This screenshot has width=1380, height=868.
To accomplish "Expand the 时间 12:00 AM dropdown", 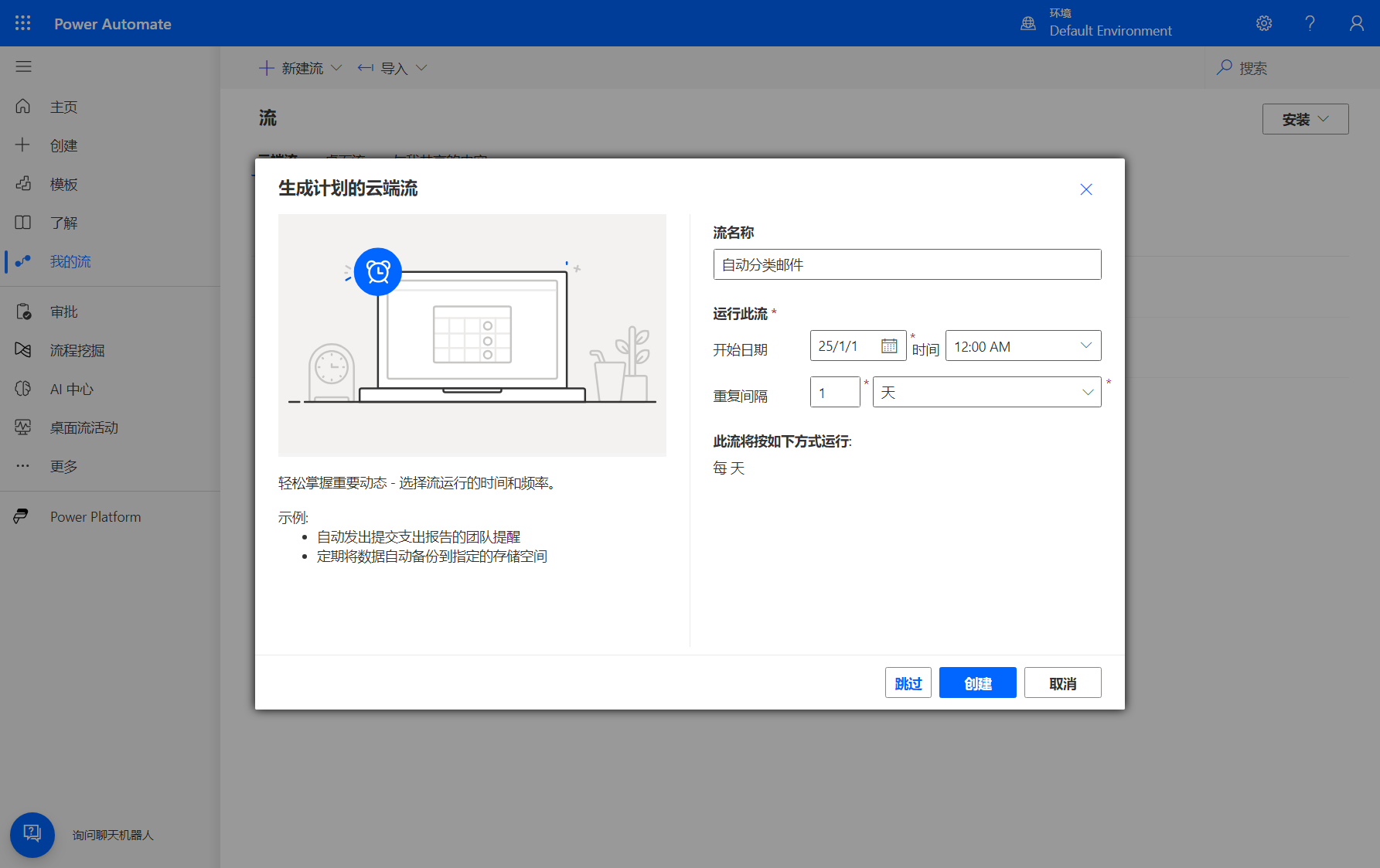I will [x=1023, y=346].
